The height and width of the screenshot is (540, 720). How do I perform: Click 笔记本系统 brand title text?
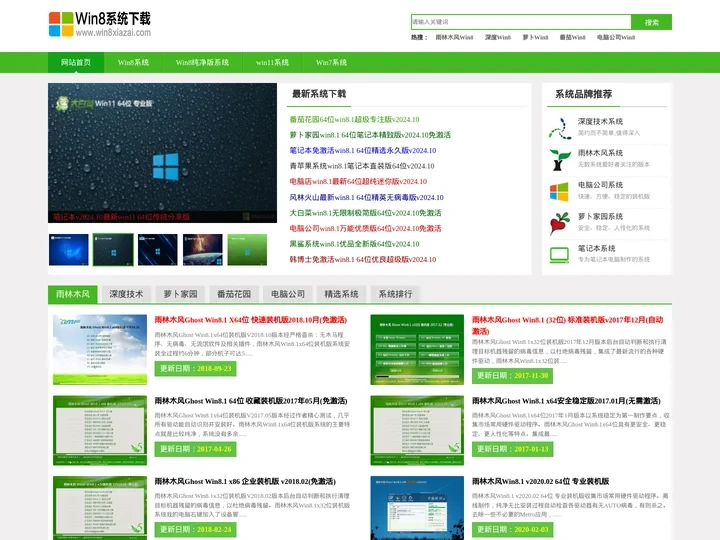click(x=596, y=248)
